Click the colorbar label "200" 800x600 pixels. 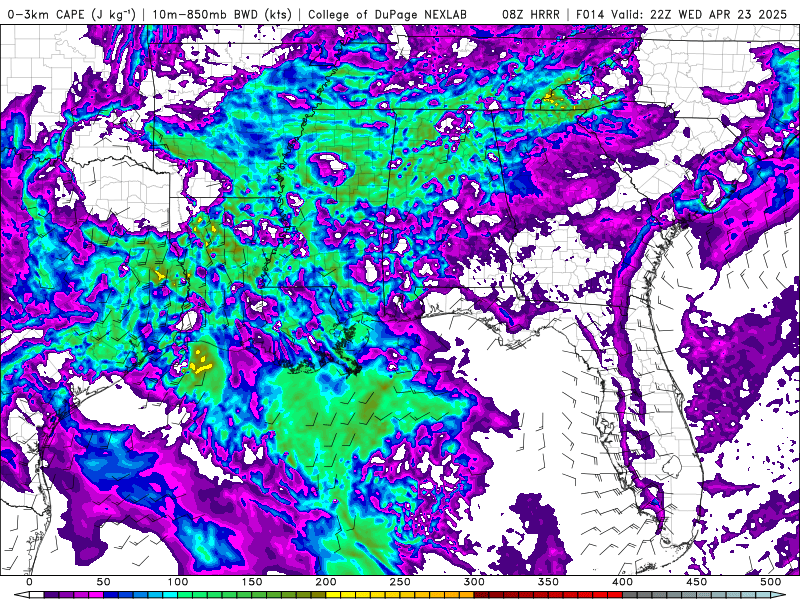[326, 582]
